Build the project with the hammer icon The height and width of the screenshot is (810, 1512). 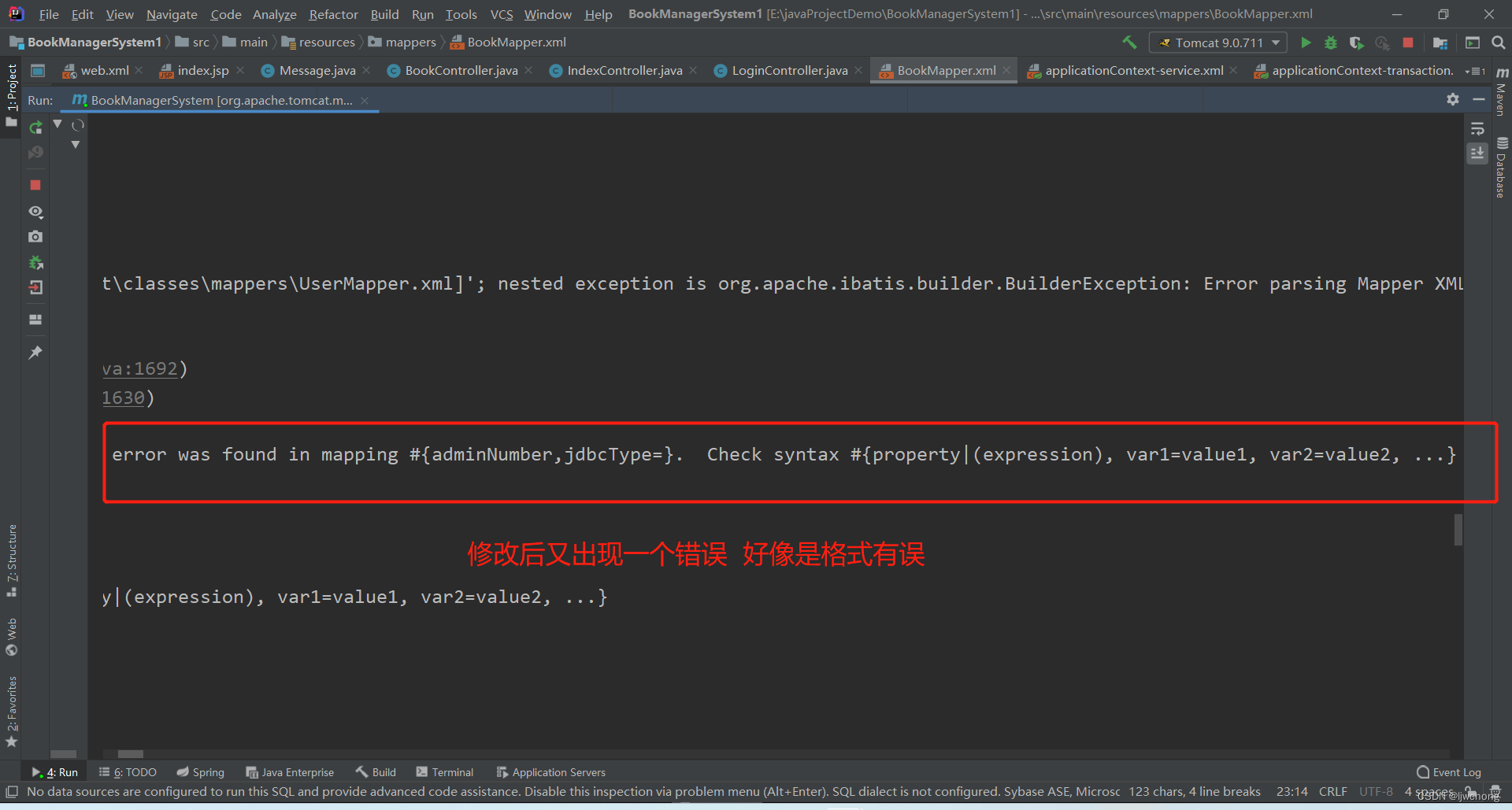click(x=1128, y=43)
